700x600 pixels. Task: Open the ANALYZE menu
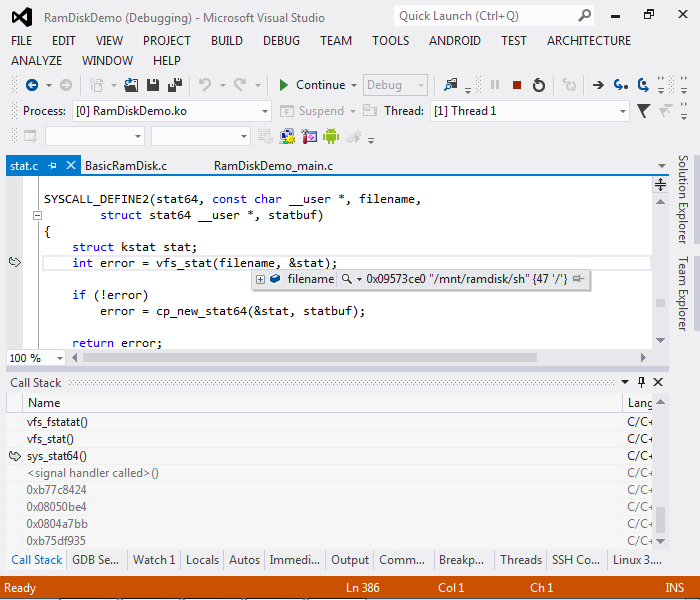click(36, 60)
